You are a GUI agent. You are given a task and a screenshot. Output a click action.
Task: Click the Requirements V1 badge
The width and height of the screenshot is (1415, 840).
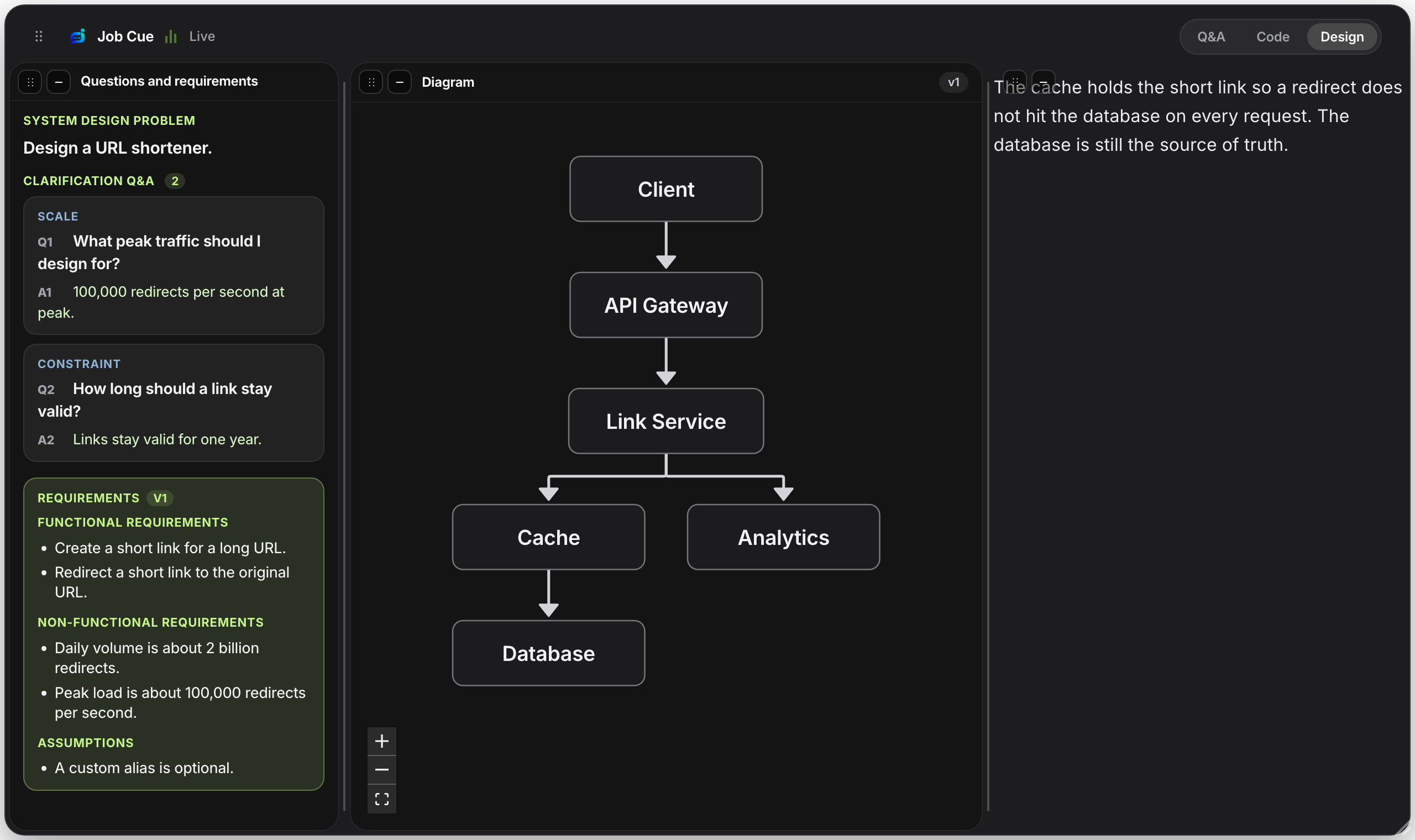tap(160, 498)
